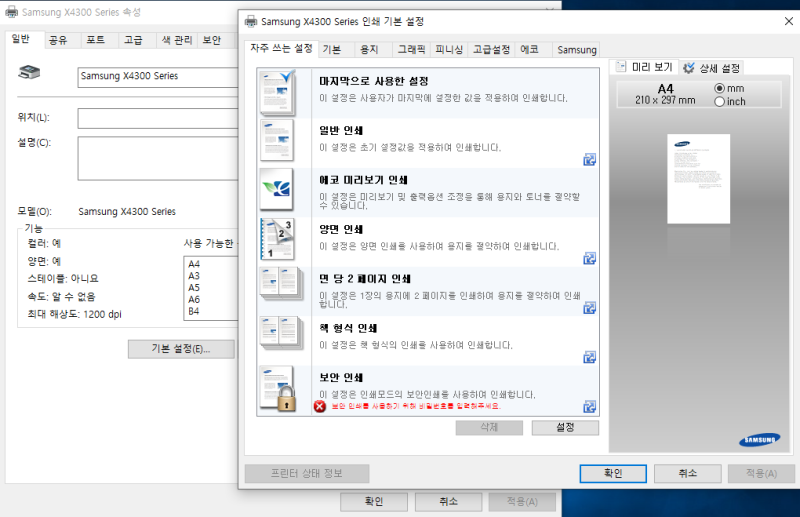Select A3 in available paper list
Screen dimensions: 800x517
(194, 276)
